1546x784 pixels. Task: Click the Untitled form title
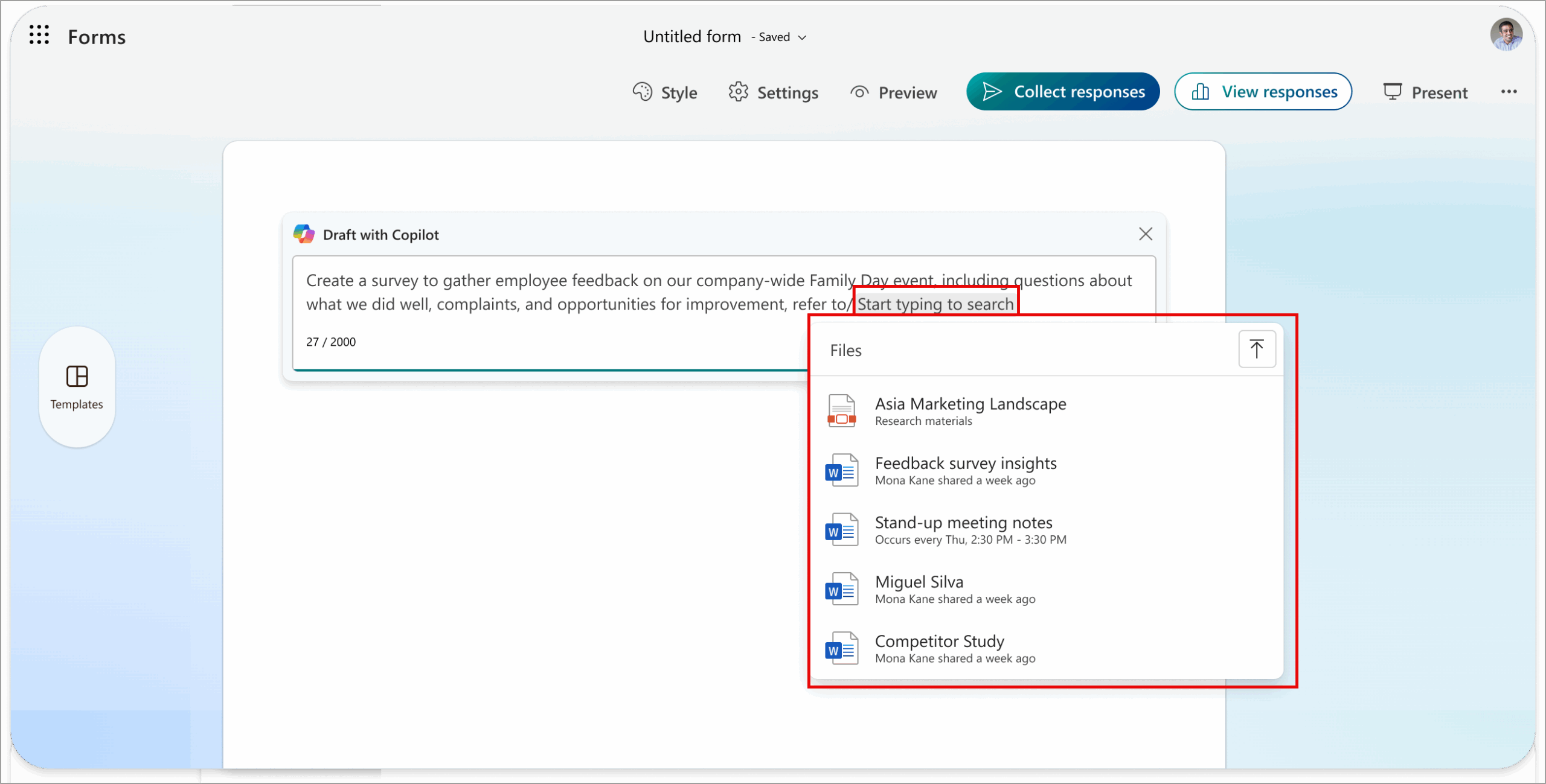point(691,37)
